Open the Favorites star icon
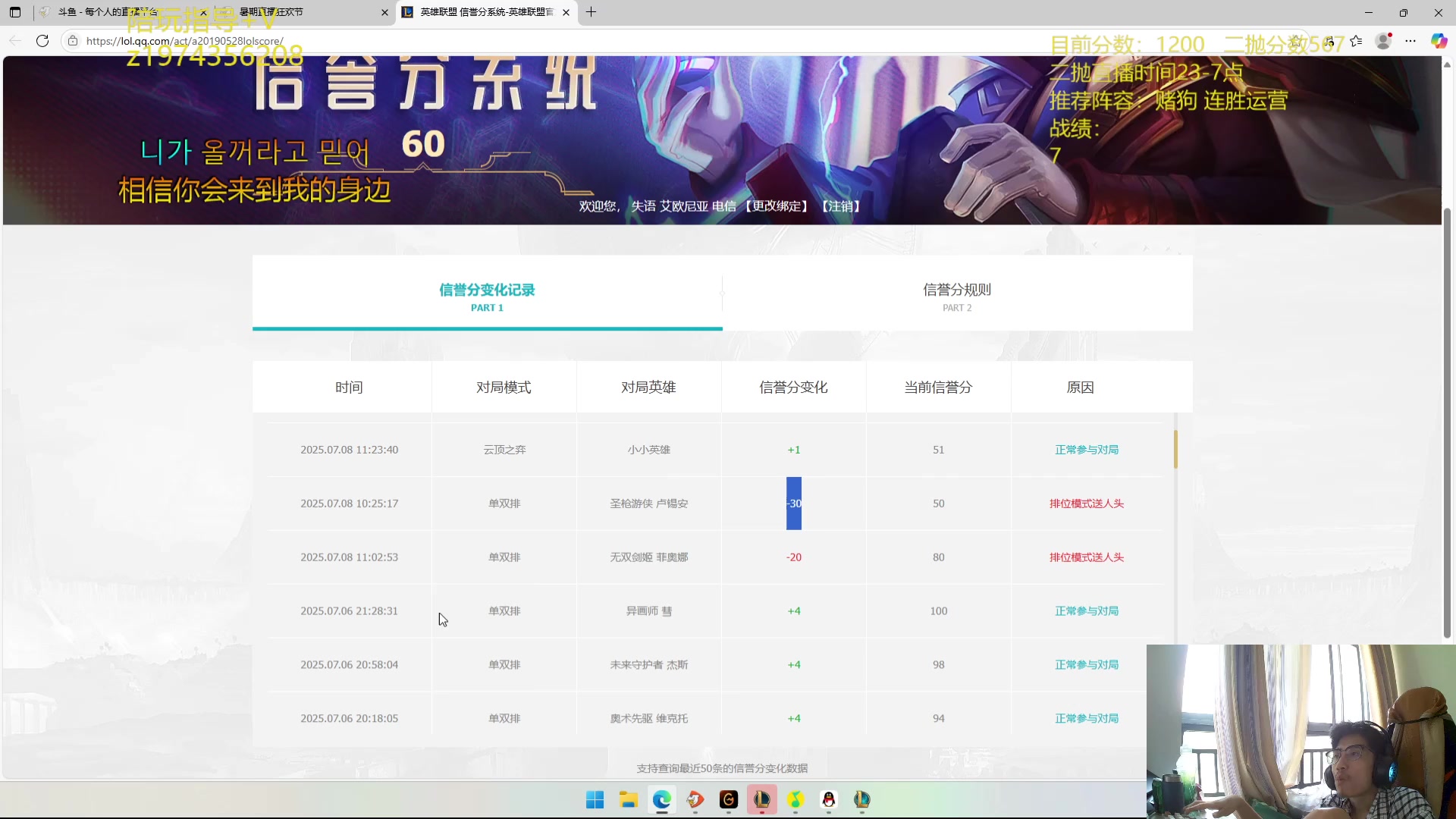The width and height of the screenshot is (1456, 819). 1356,41
